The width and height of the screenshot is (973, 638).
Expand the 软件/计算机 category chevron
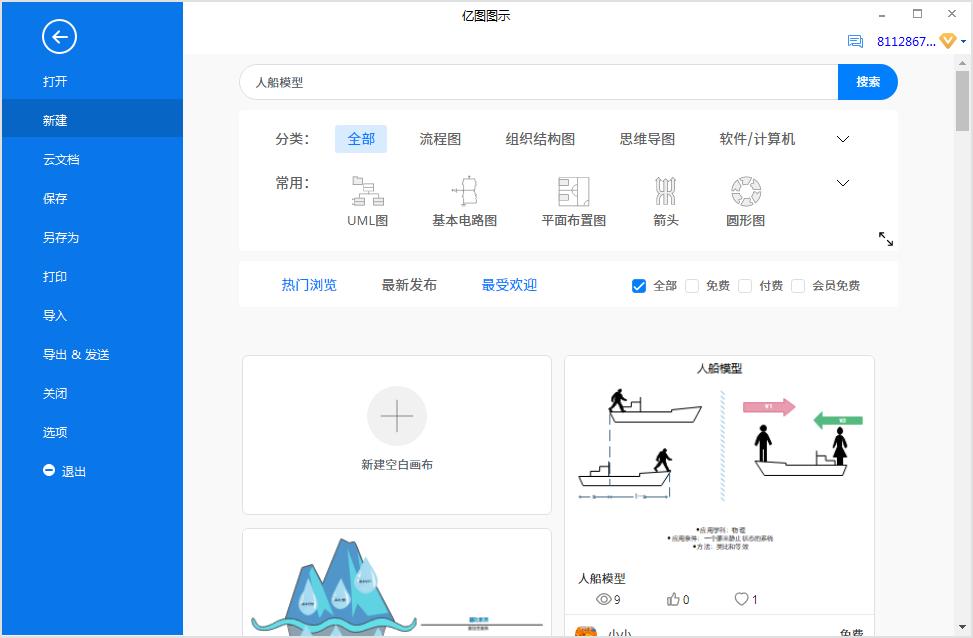coord(842,137)
